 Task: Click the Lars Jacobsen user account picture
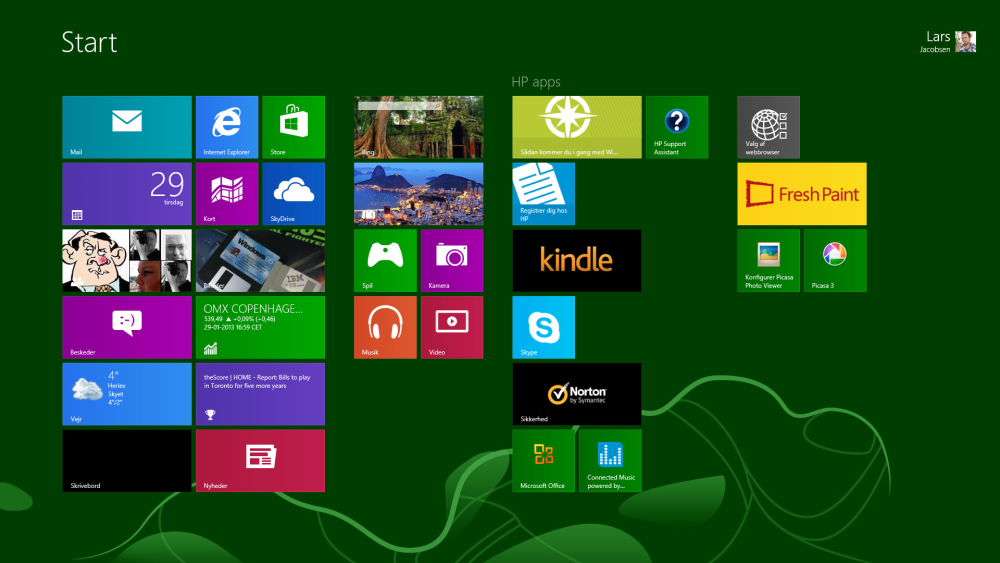tap(965, 41)
